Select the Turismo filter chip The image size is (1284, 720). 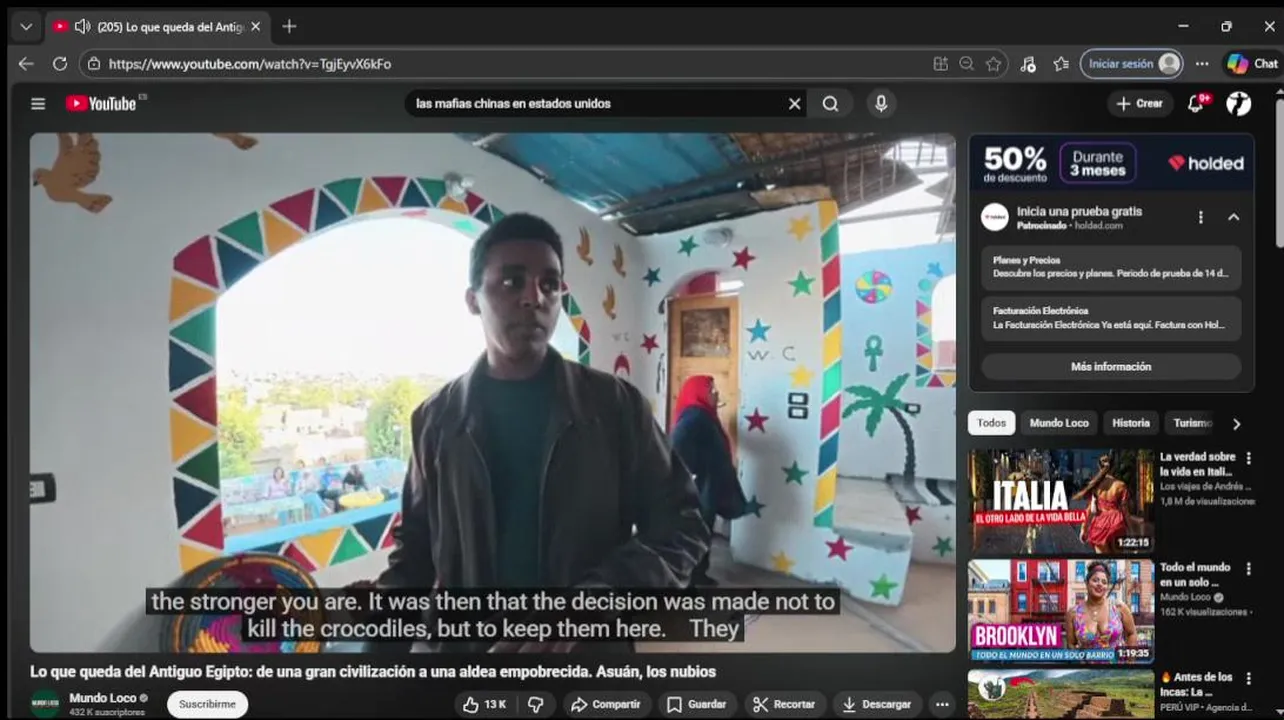(x=1192, y=423)
